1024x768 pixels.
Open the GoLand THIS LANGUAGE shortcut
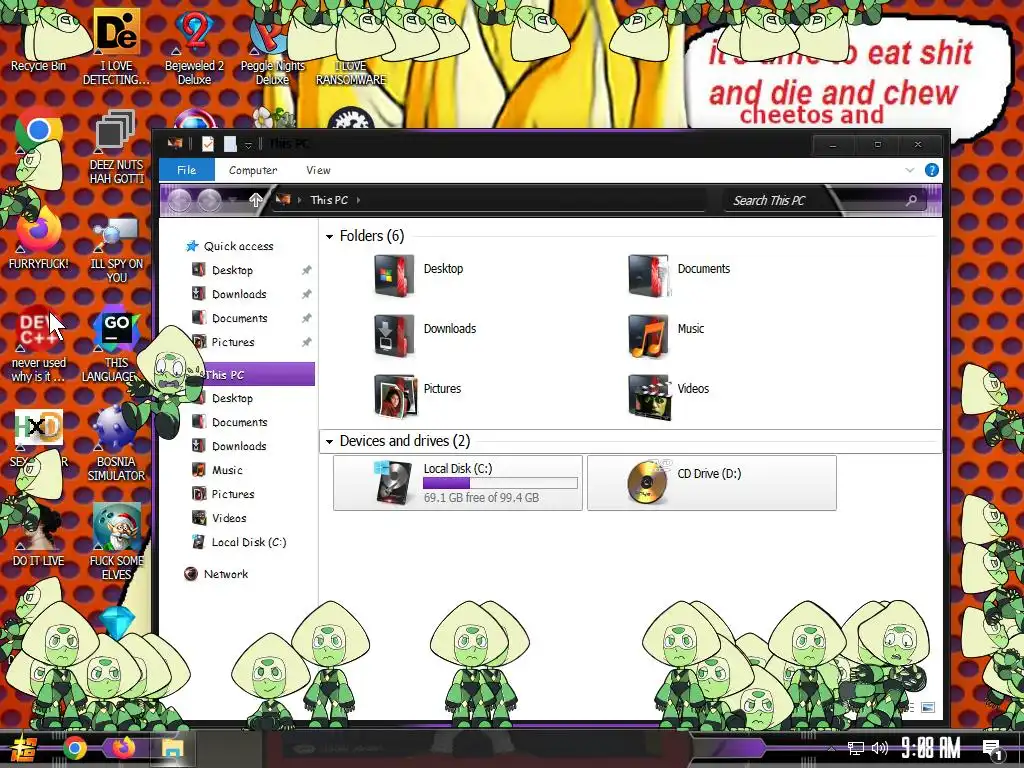point(116,344)
